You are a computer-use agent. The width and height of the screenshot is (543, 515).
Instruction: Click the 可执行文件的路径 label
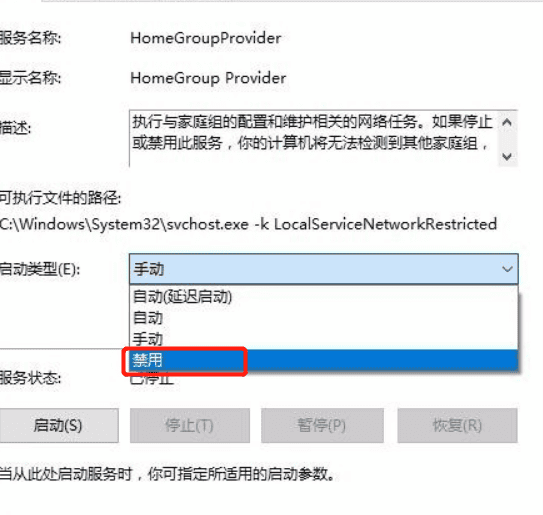(x=60, y=198)
